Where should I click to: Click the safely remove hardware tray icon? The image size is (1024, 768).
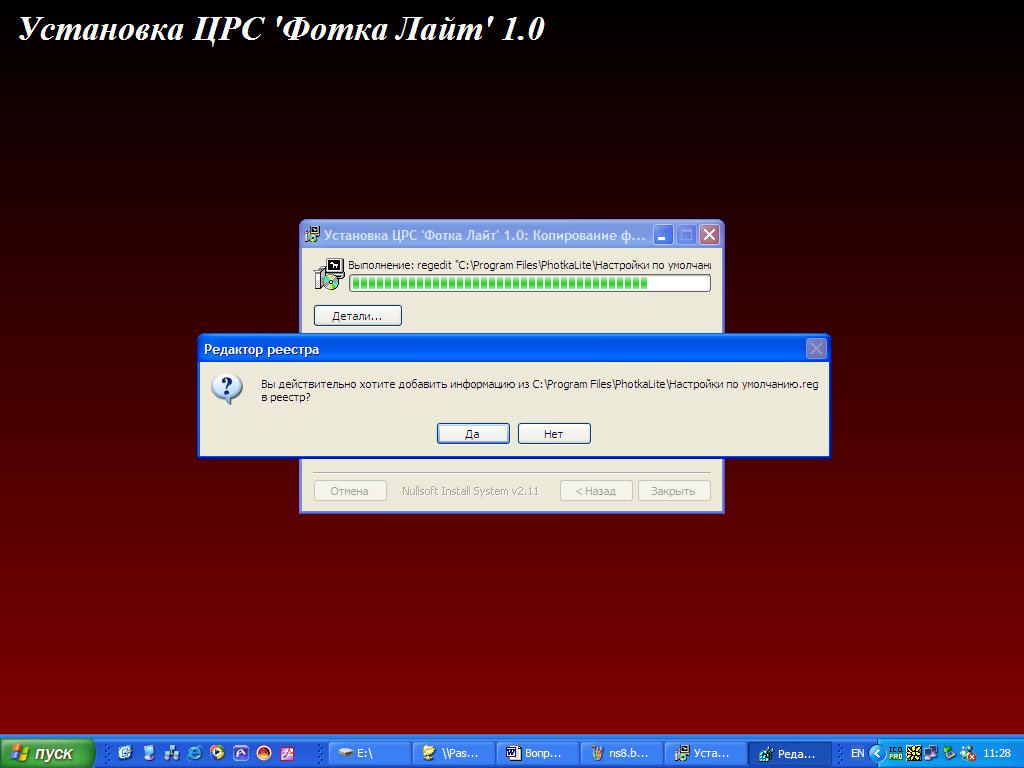point(950,753)
